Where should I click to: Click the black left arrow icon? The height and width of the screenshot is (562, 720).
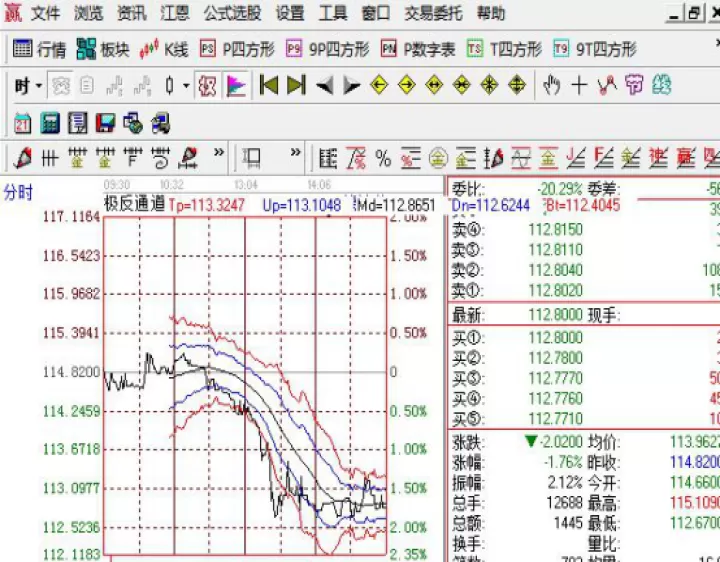(325, 85)
